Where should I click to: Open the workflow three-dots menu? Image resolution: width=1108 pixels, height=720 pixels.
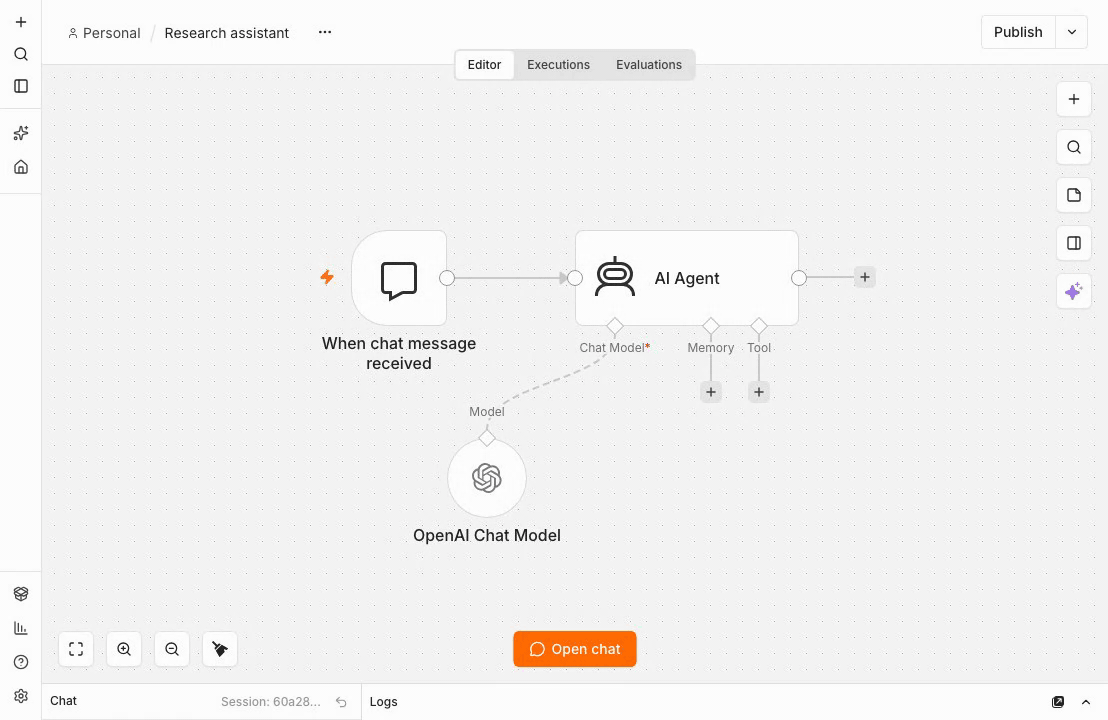click(325, 33)
